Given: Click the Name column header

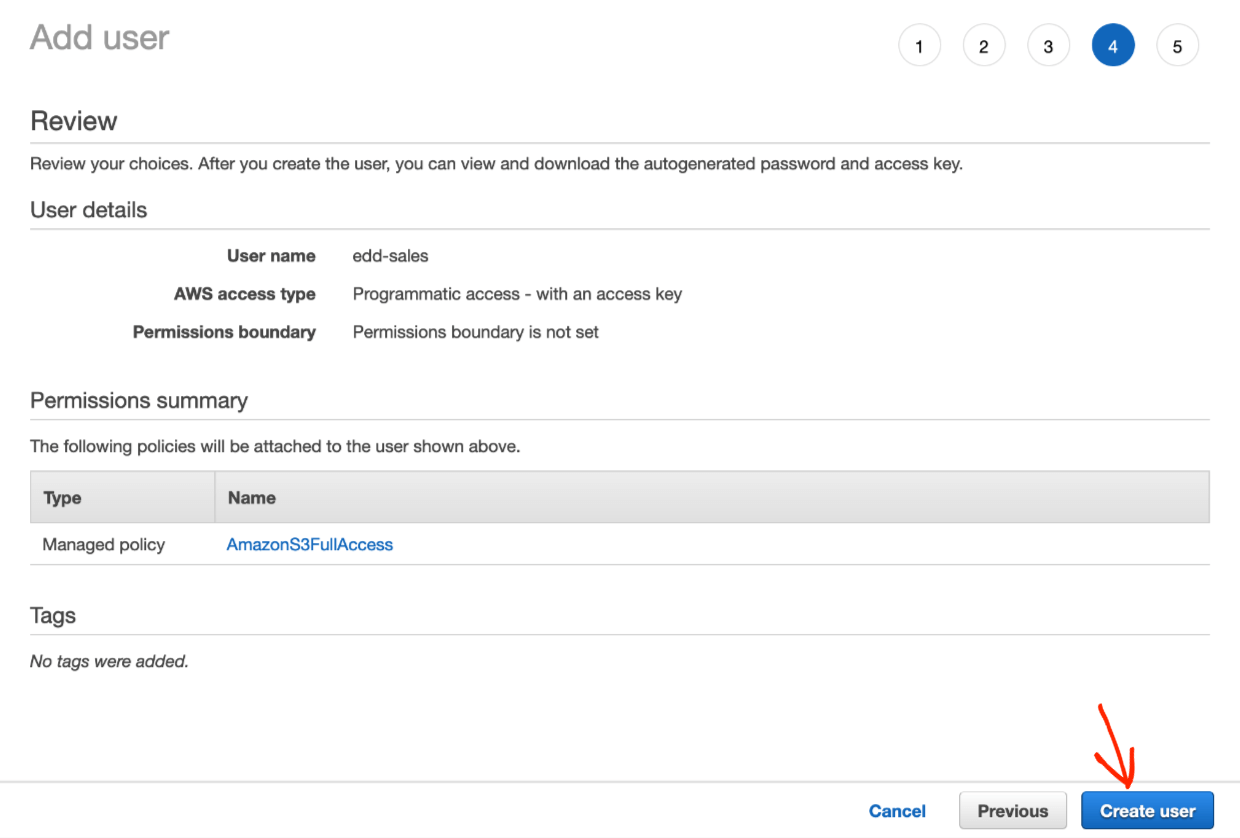Looking at the screenshot, I should 251,497.
